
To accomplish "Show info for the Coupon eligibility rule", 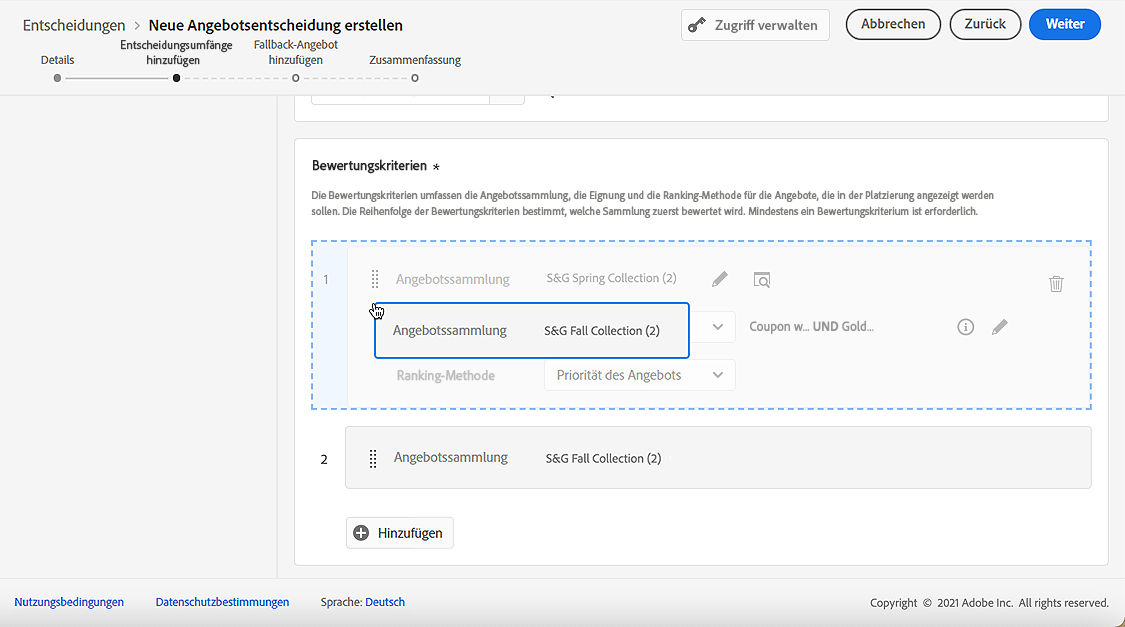I will [965, 327].
